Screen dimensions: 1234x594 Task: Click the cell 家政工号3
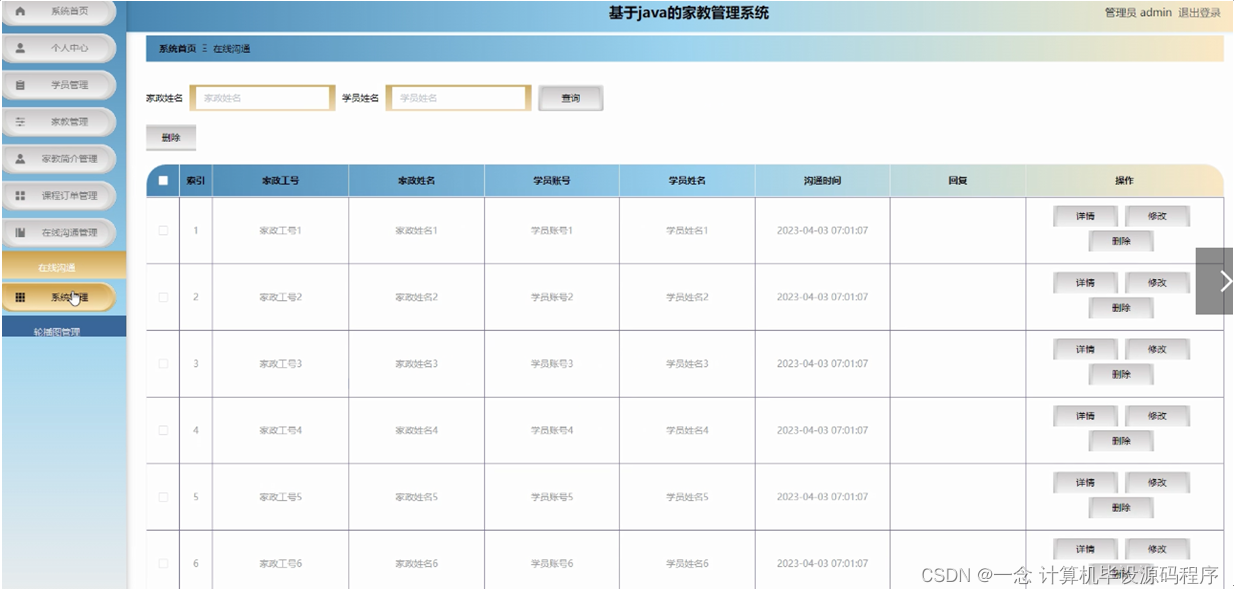point(280,364)
